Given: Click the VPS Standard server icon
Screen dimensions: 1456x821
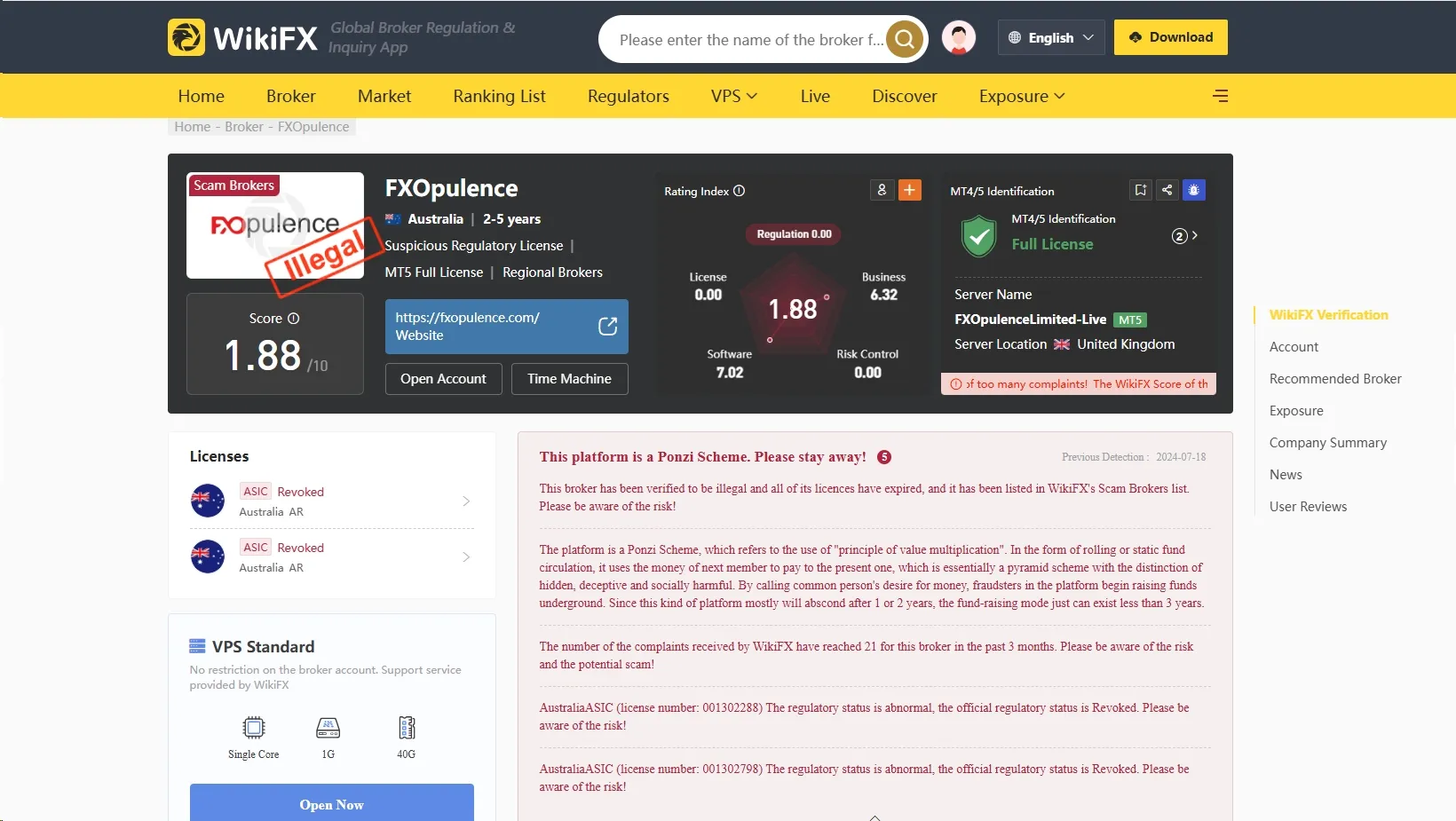Looking at the screenshot, I should (197, 646).
